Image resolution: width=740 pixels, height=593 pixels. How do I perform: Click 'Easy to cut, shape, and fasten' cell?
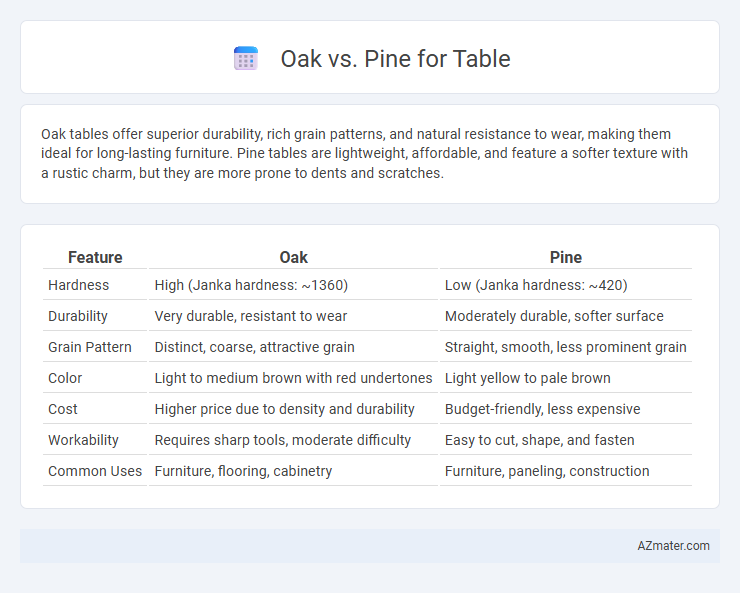click(539, 440)
